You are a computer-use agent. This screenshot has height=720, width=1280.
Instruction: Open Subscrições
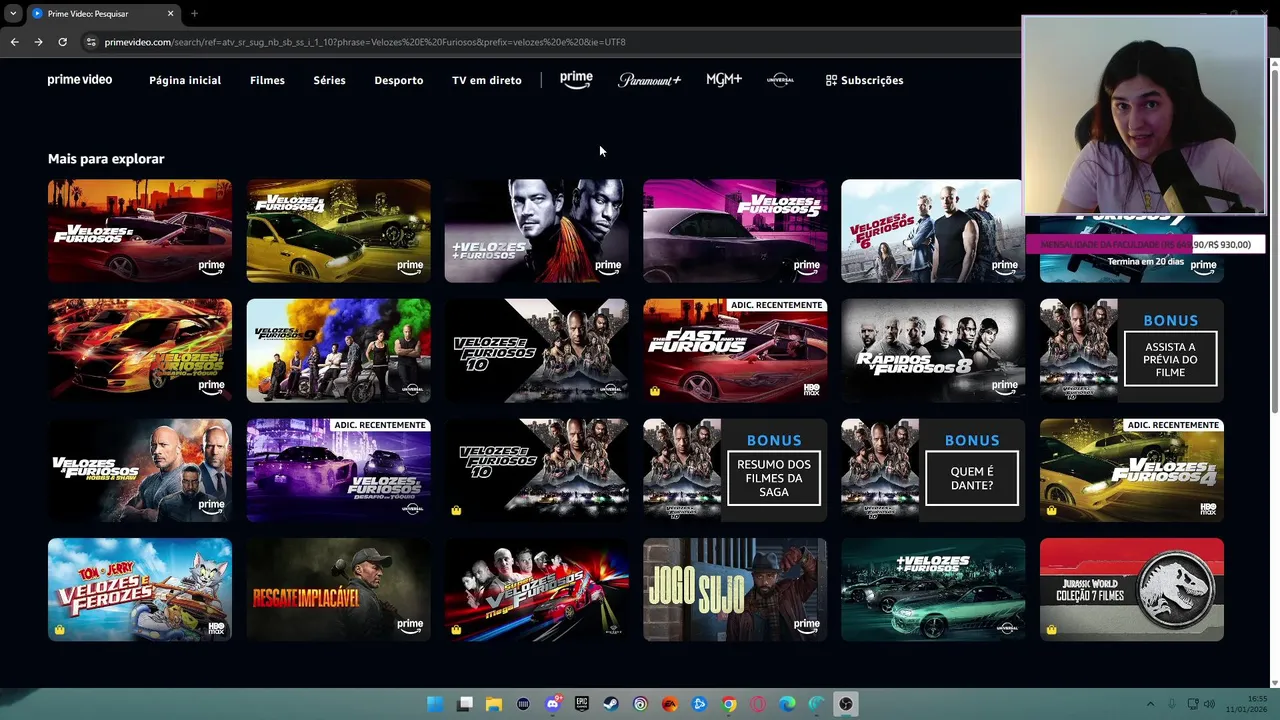pos(864,80)
